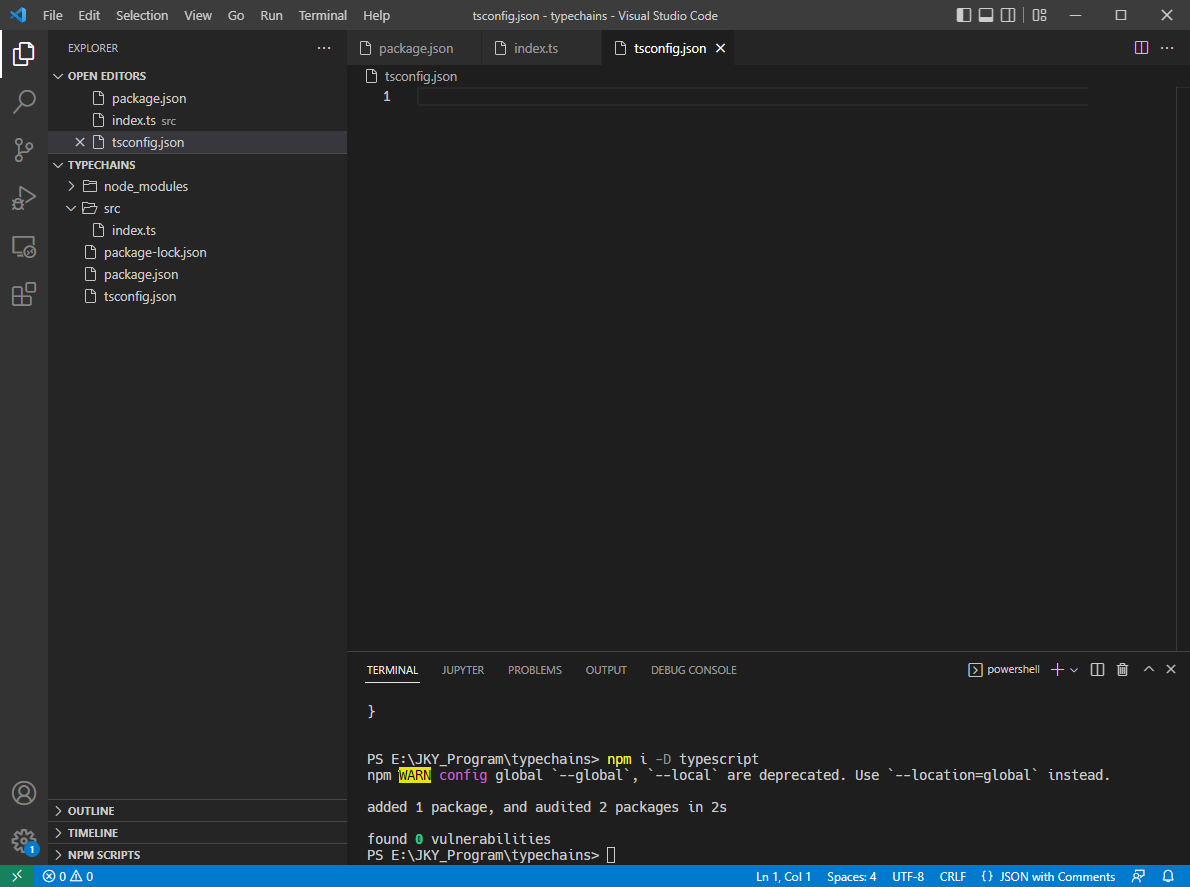The width and height of the screenshot is (1190, 887).
Task: Open the Run and Debug view
Action: click(x=24, y=198)
